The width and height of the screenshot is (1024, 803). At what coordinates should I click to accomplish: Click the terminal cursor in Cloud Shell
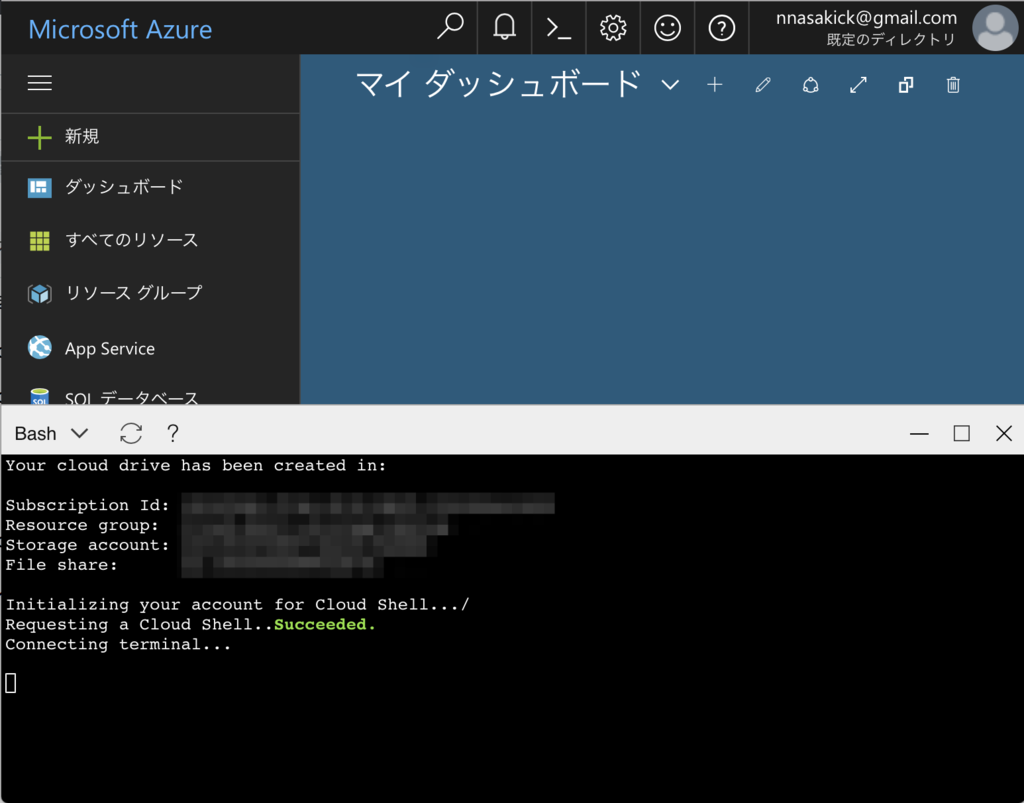pyautogui.click(x=10, y=683)
